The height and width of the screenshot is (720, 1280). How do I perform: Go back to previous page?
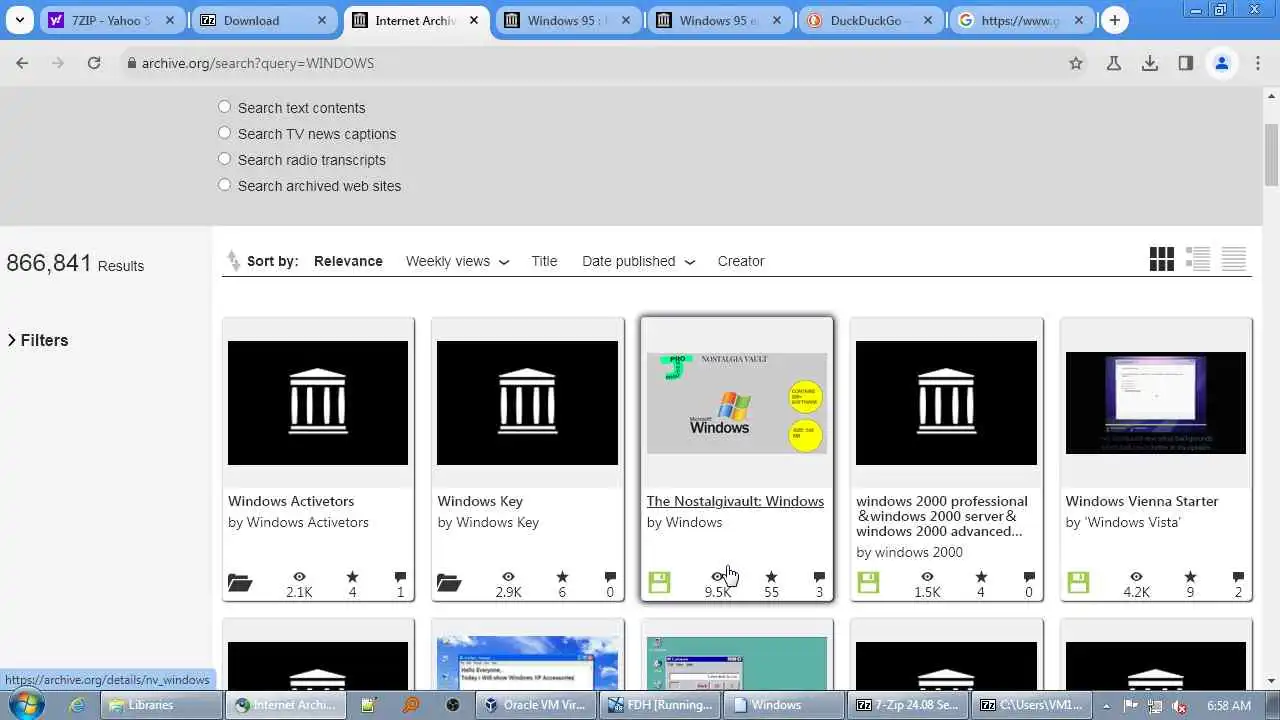click(22, 63)
